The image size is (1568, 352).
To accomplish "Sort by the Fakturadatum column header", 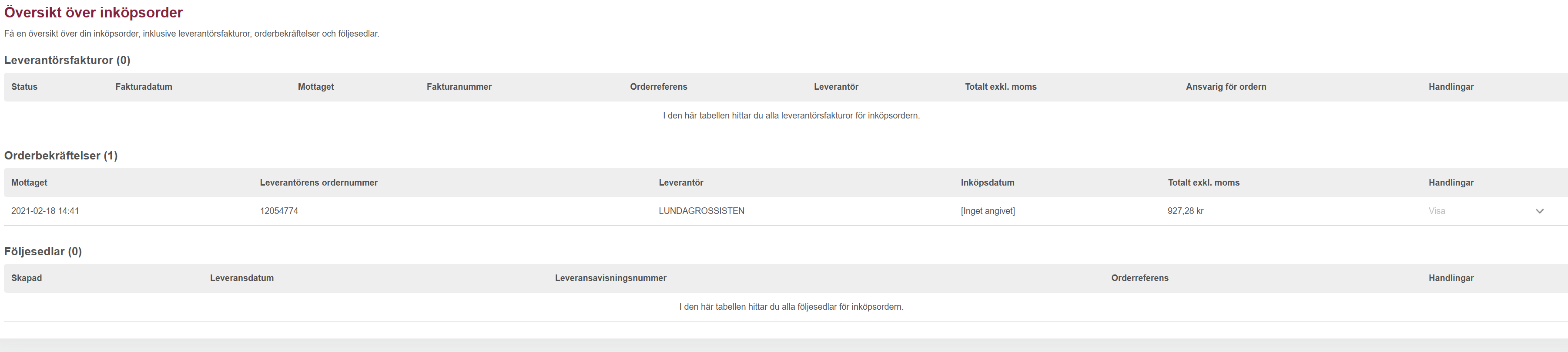I will 144,87.
